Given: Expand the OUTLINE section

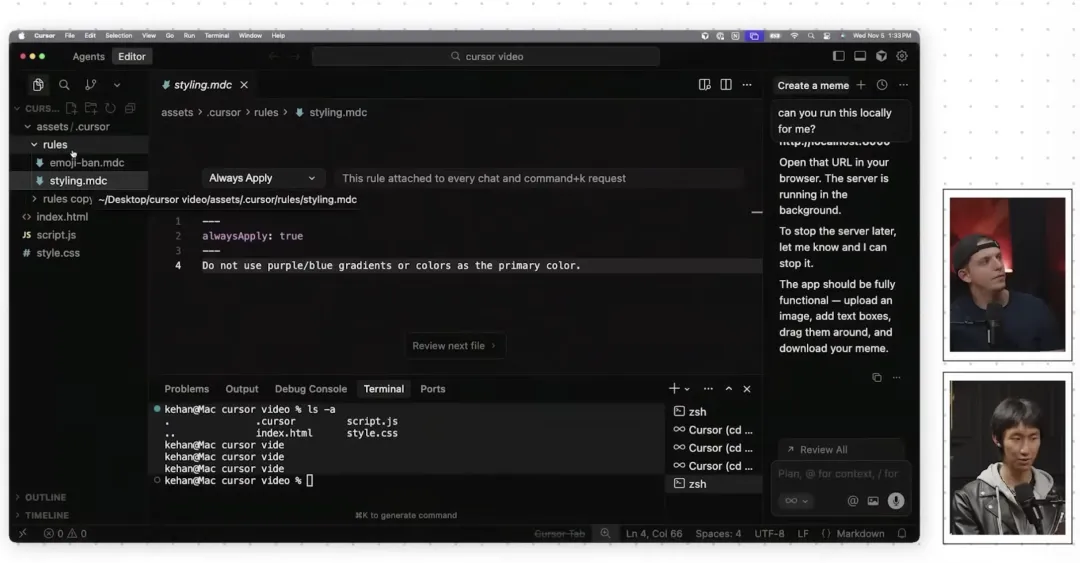Looking at the screenshot, I should click(45, 497).
